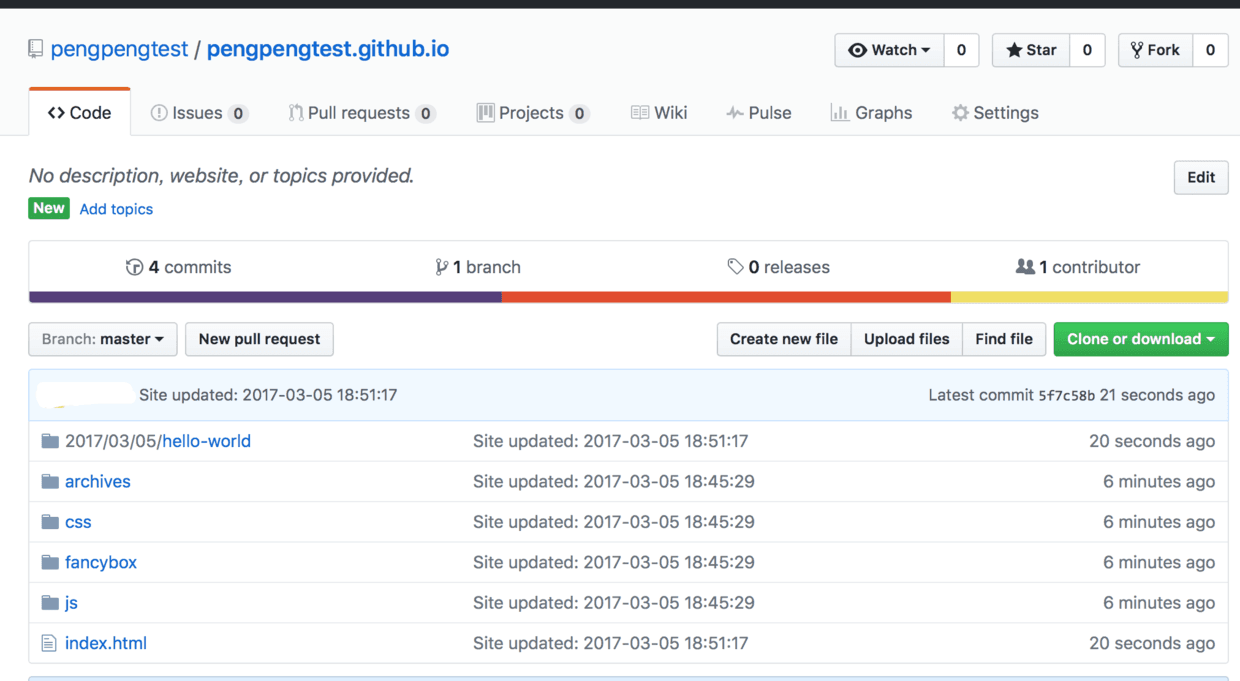The width and height of the screenshot is (1240, 681).
Task: Click the folder icon for the fancybox row
Action: (x=50, y=562)
